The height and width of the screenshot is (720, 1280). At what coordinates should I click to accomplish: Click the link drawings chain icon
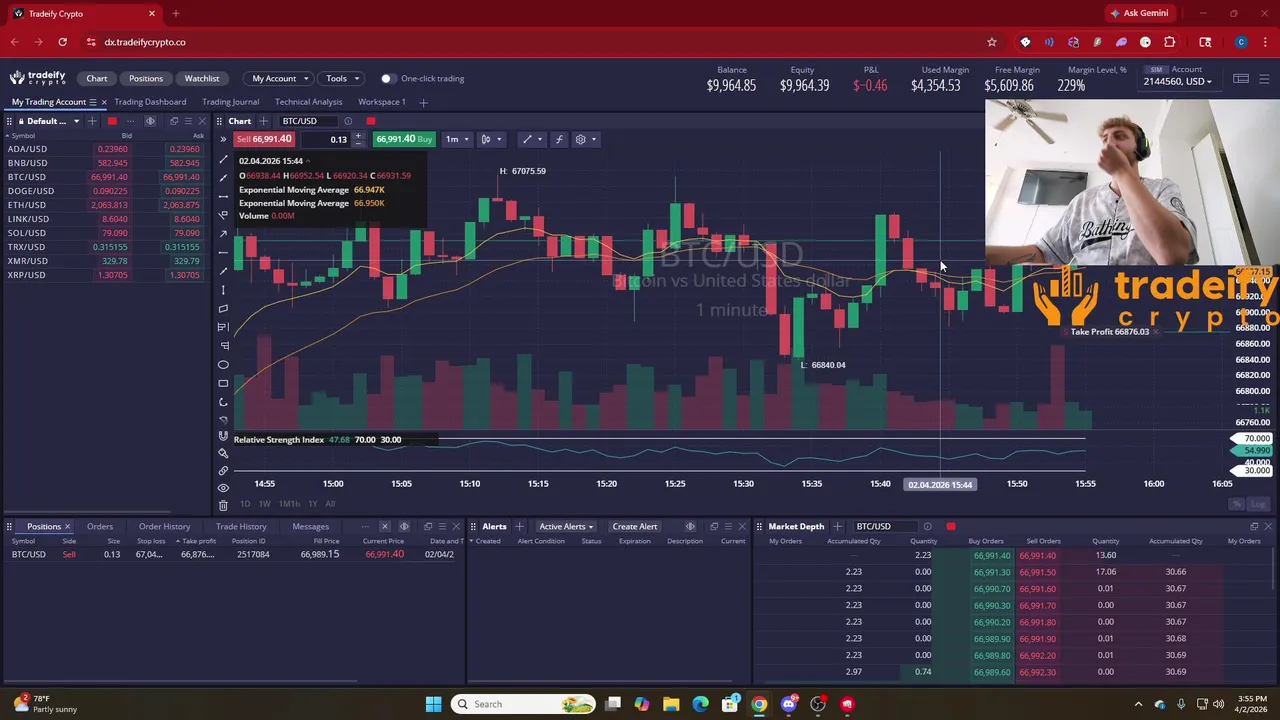(223, 470)
